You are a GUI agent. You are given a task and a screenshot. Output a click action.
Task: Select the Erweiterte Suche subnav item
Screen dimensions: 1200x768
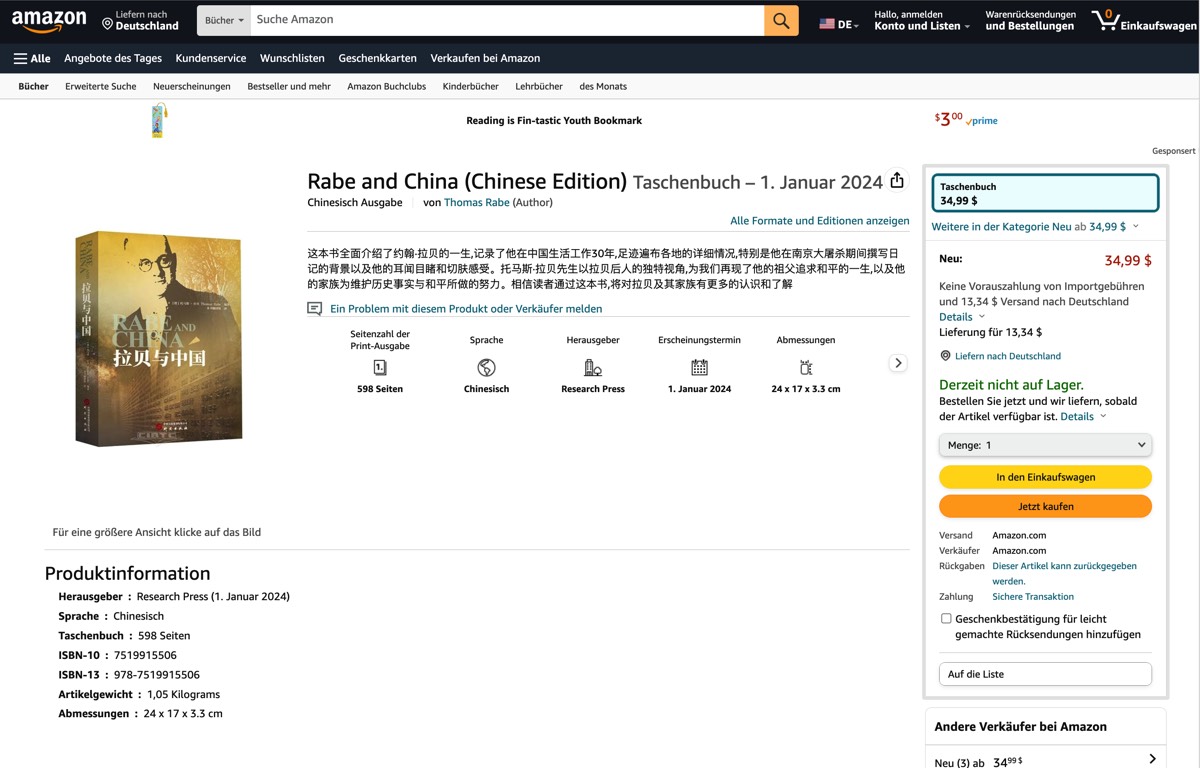tap(101, 87)
